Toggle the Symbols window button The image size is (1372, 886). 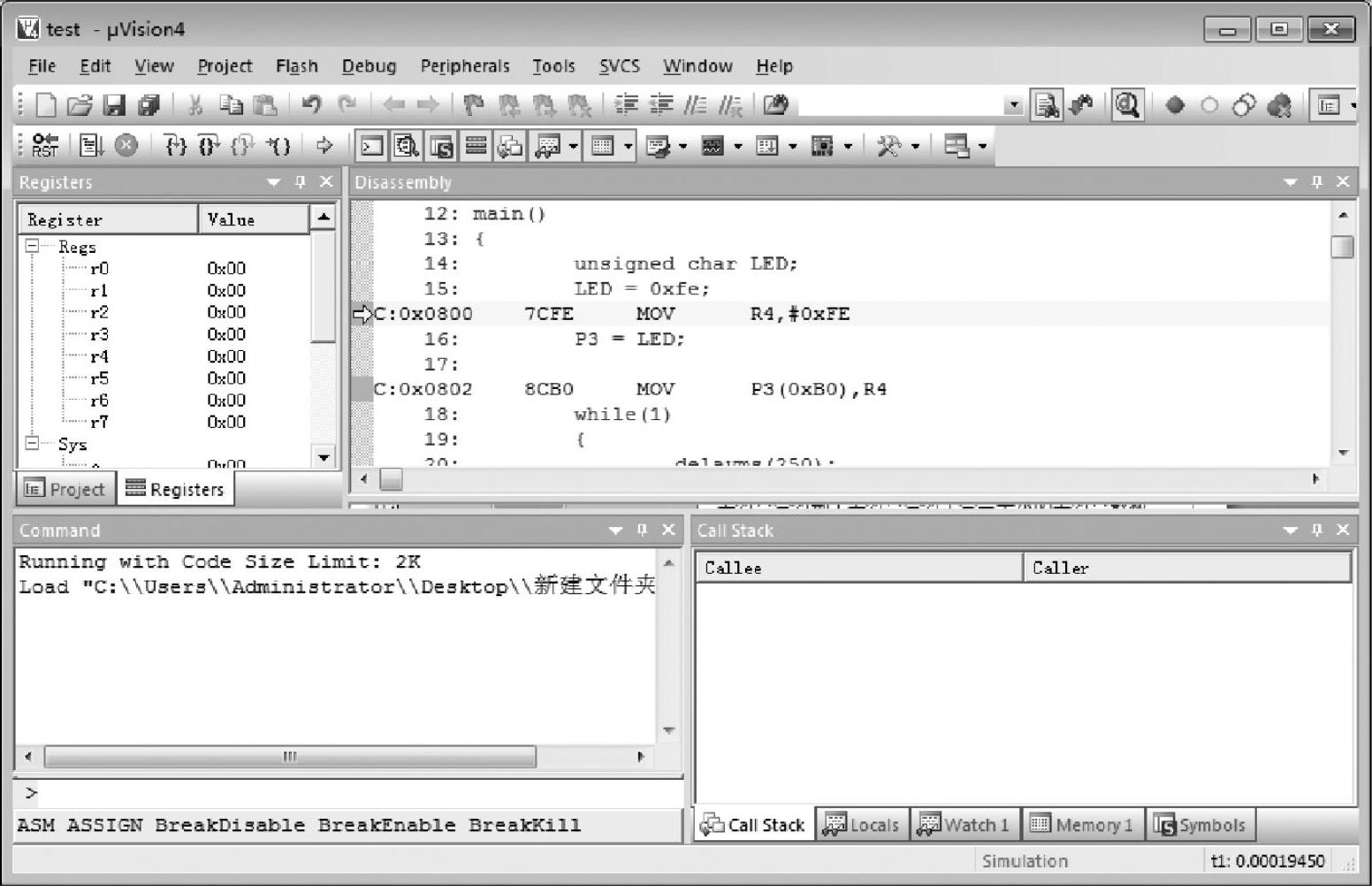[441, 146]
